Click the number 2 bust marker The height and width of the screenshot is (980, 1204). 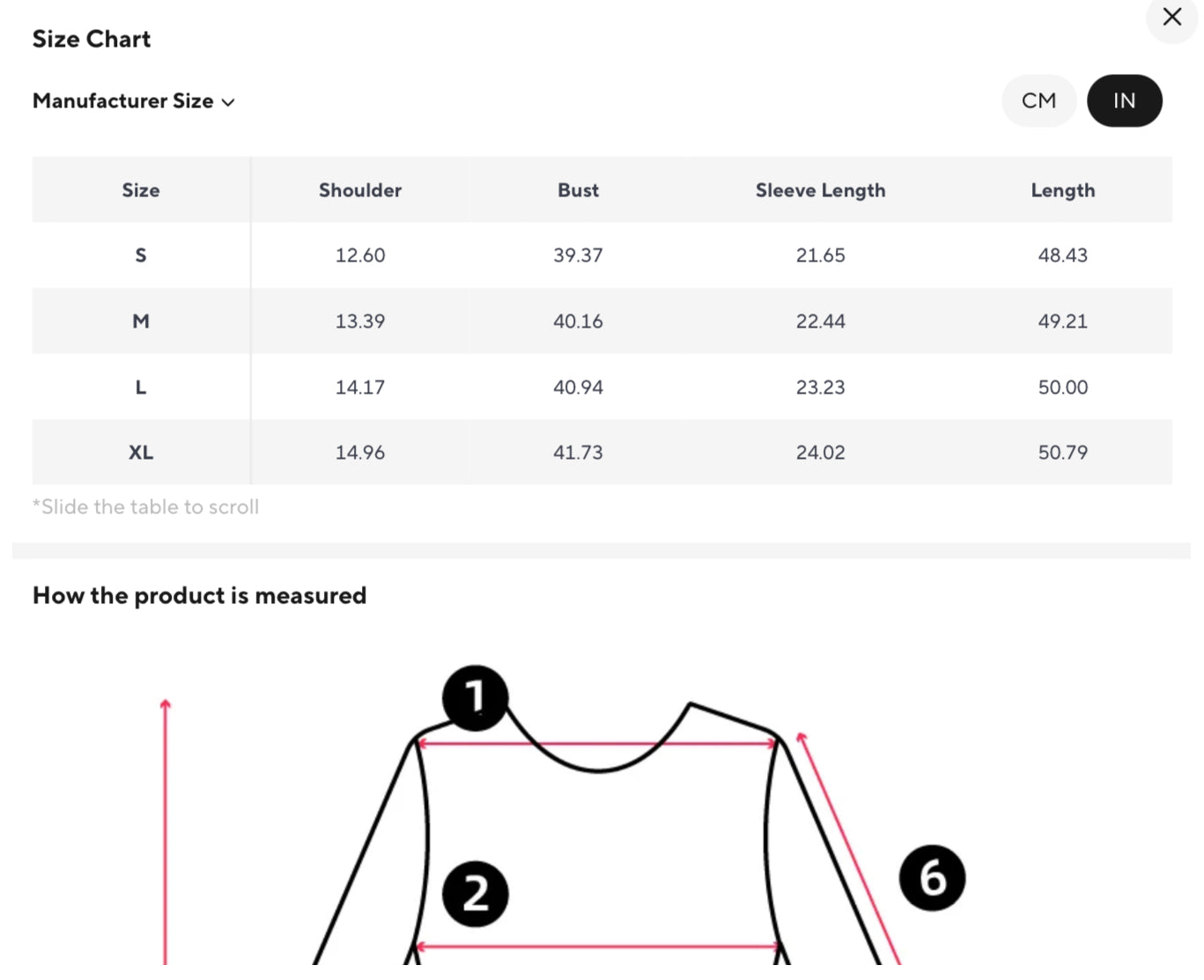pos(476,894)
